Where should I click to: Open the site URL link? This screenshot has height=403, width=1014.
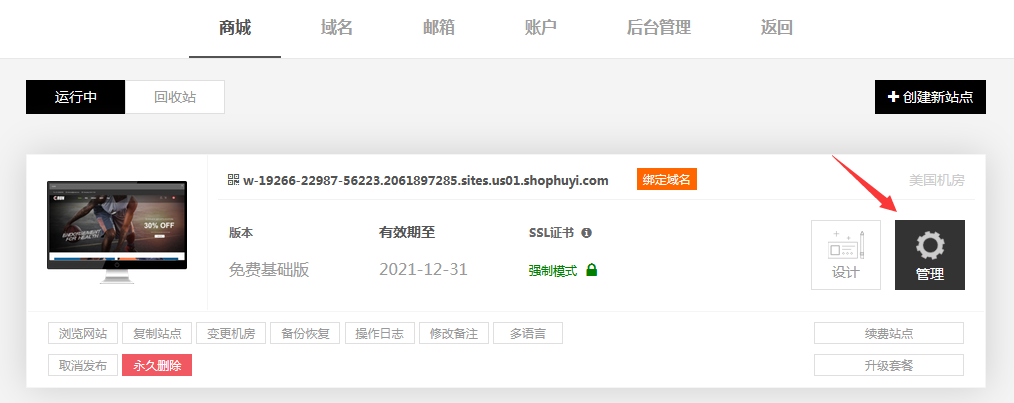coord(425,181)
